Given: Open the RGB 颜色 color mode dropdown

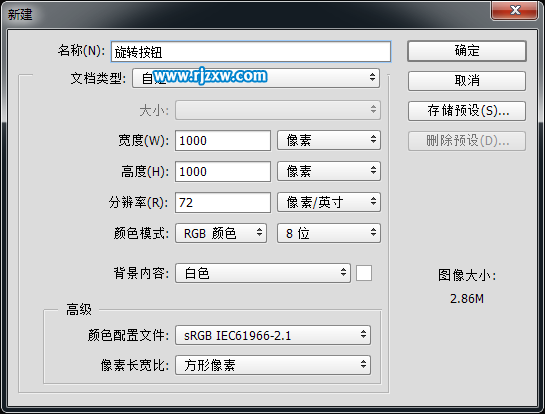Looking at the screenshot, I should 221,233.
